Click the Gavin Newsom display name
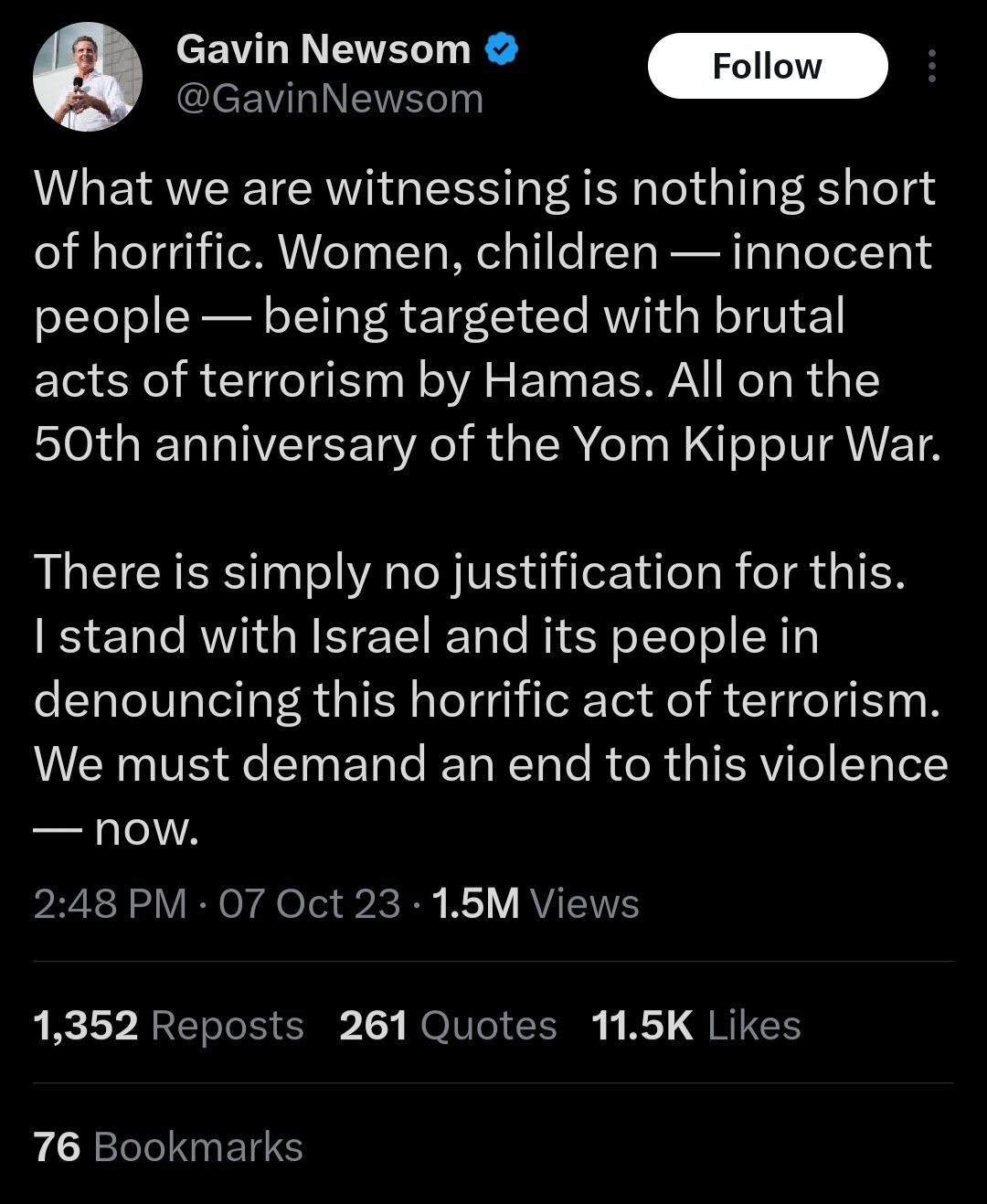This screenshot has height=1204, width=987. [323, 49]
